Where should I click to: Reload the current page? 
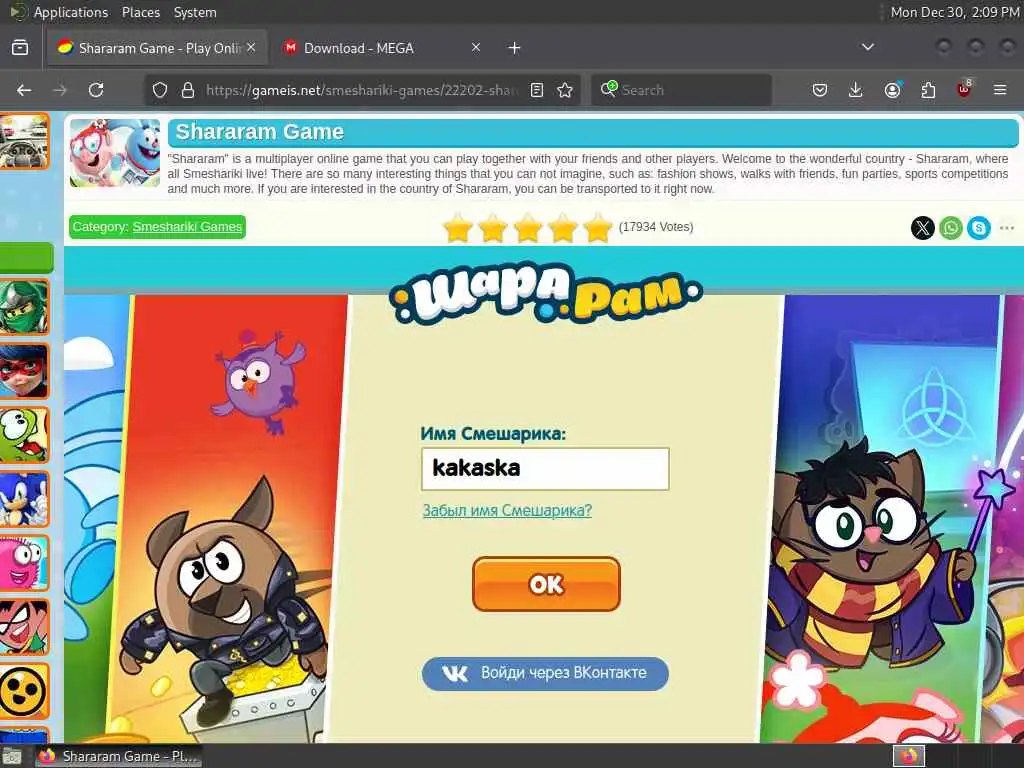pos(96,90)
